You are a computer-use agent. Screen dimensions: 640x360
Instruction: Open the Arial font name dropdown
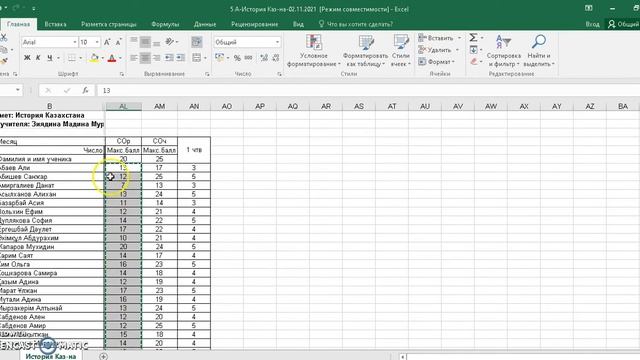click(75, 42)
